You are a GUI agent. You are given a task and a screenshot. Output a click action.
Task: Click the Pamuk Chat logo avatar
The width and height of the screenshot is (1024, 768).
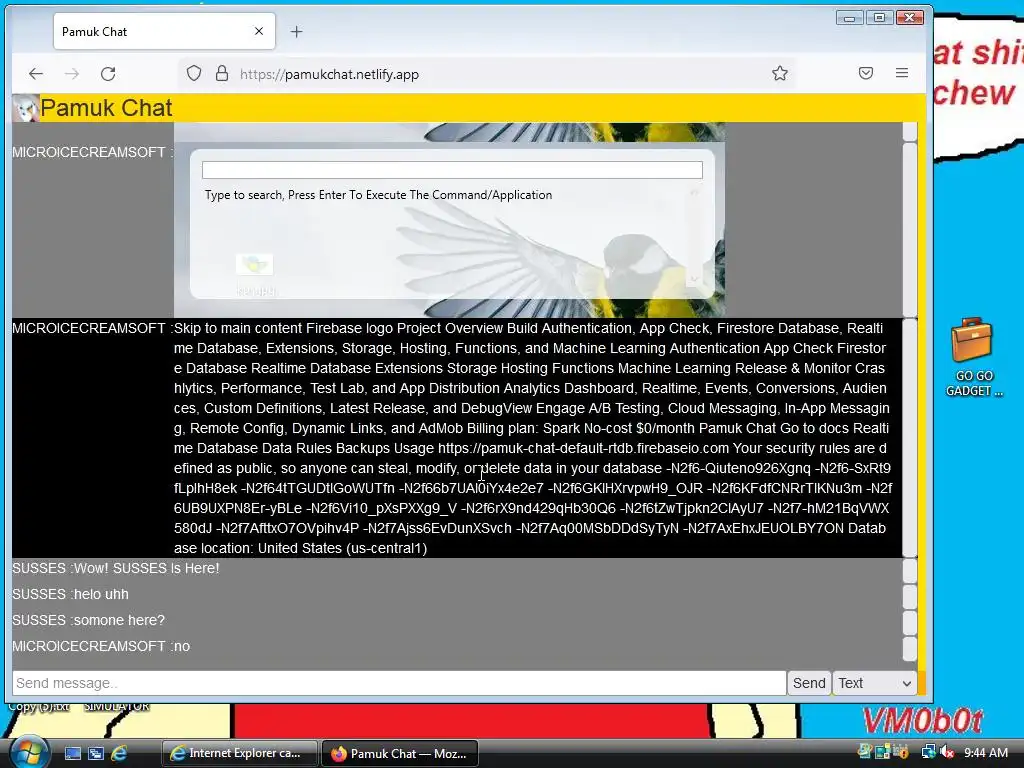click(25, 108)
